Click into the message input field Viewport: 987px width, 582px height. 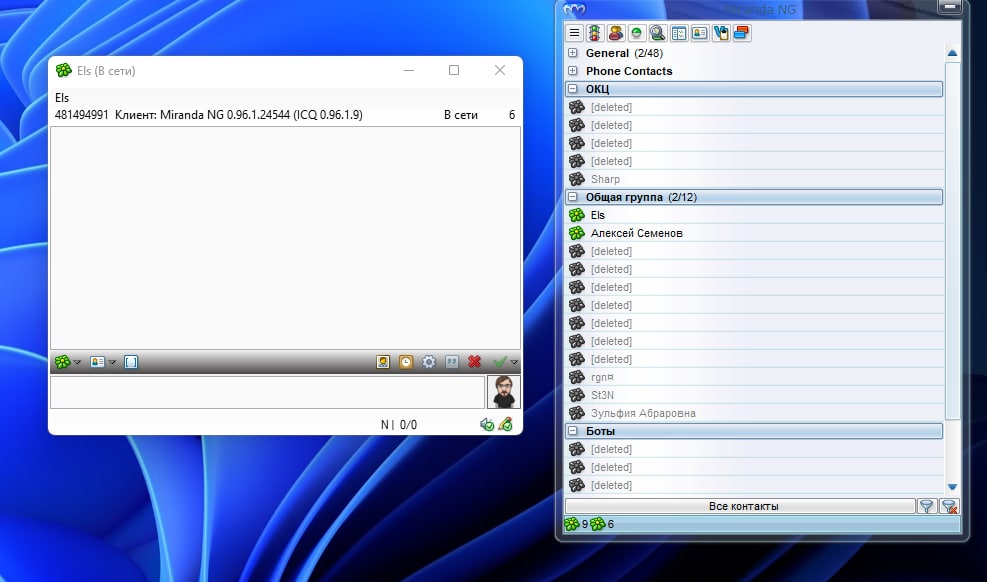(x=268, y=392)
